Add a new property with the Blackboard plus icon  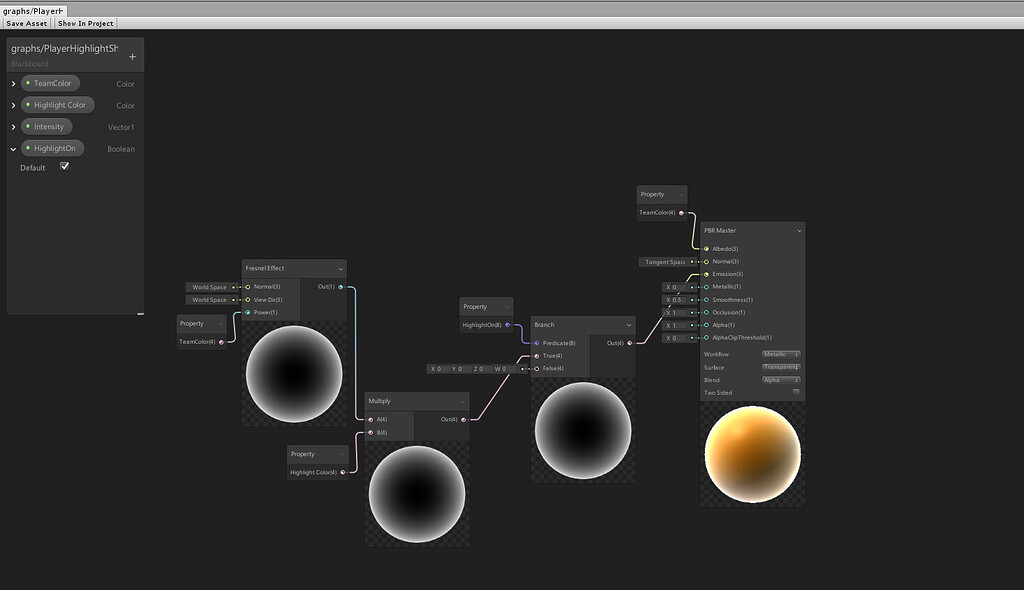coord(131,57)
